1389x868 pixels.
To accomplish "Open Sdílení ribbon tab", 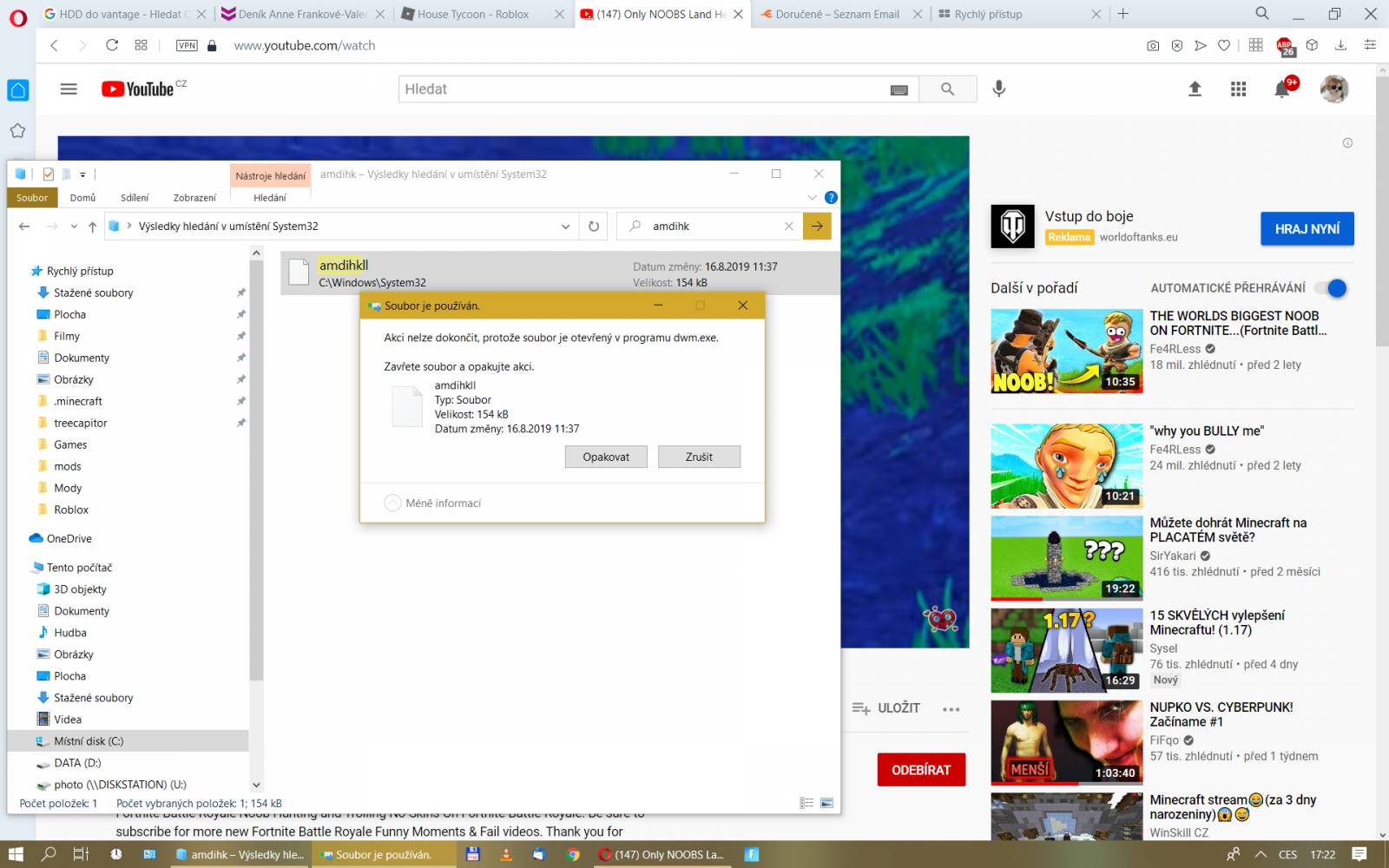I will point(135,197).
